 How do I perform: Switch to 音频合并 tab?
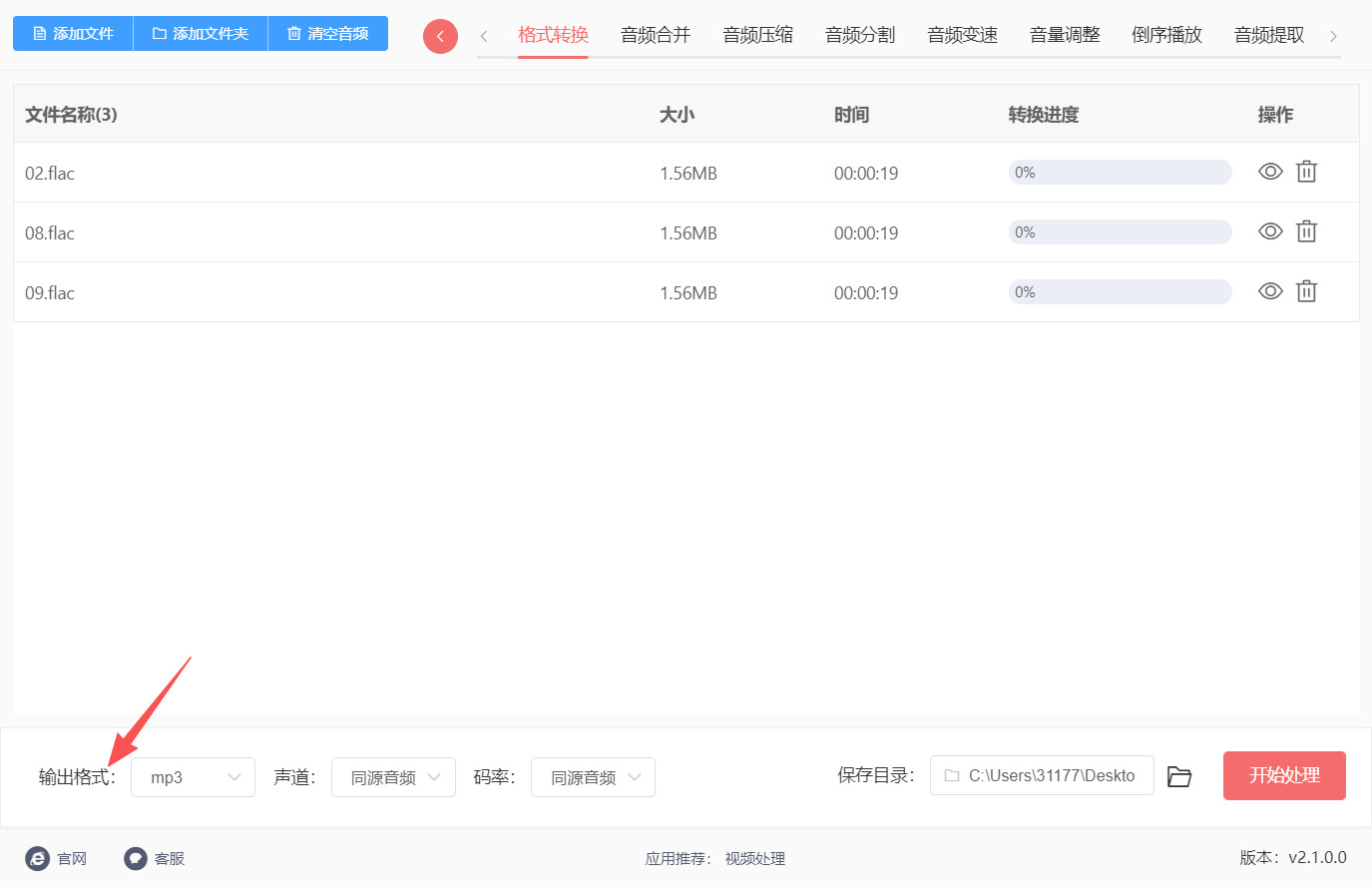(656, 35)
